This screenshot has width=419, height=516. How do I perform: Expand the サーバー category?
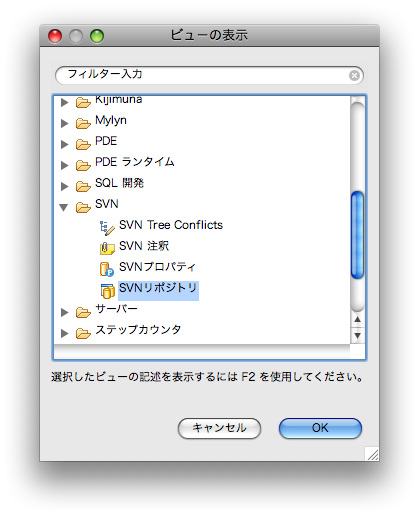click(64, 312)
